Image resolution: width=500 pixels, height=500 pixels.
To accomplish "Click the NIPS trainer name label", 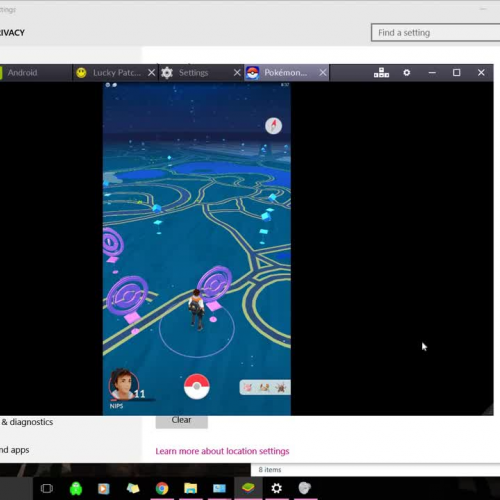I will (x=116, y=406).
